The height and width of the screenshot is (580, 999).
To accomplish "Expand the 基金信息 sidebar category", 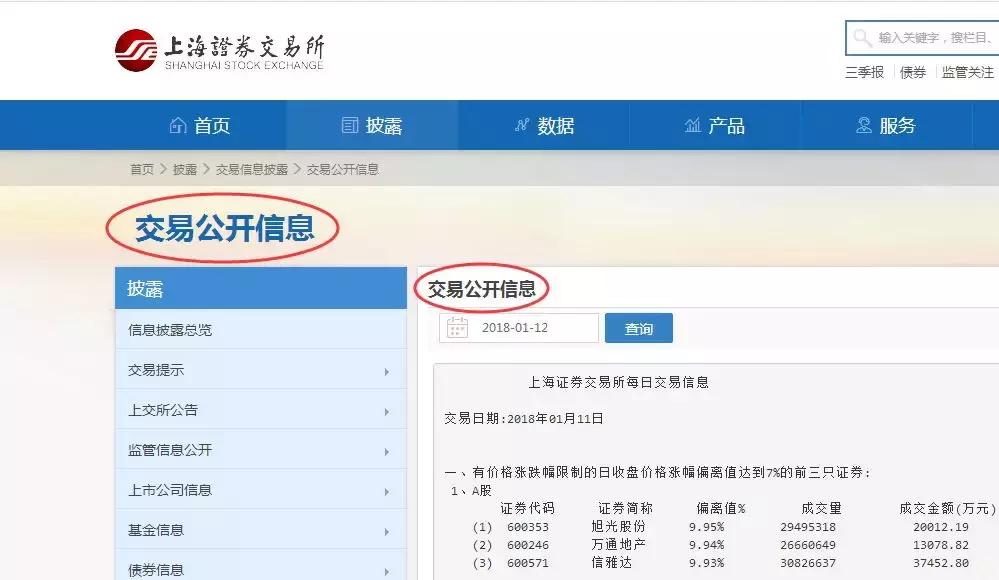I will pos(260,529).
